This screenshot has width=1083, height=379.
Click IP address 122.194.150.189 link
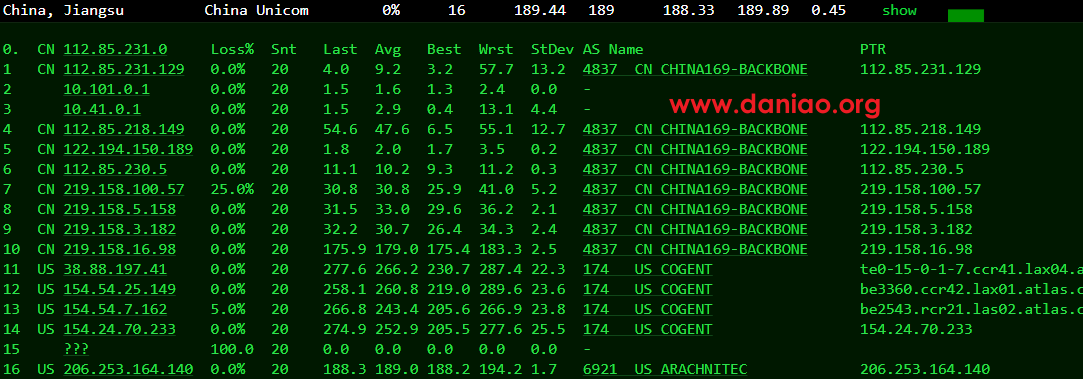click(128, 150)
